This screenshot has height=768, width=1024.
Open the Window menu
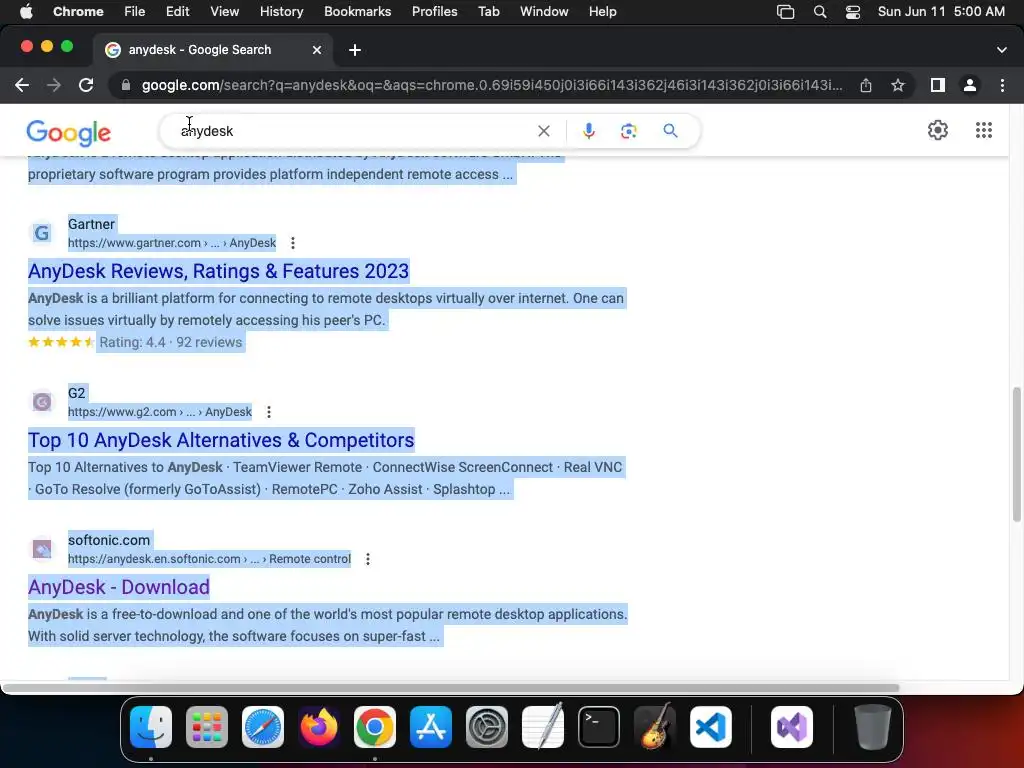tap(544, 12)
